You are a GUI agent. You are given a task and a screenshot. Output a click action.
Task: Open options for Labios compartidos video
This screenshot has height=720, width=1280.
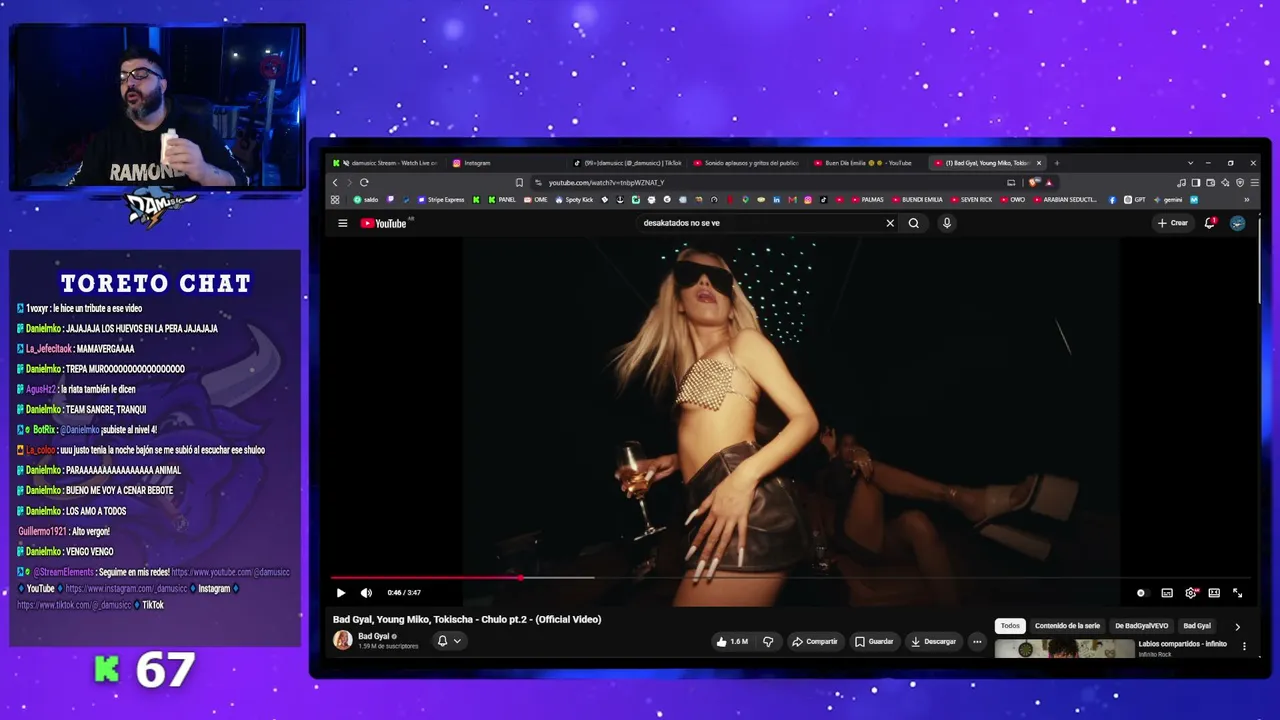pyautogui.click(x=1244, y=647)
